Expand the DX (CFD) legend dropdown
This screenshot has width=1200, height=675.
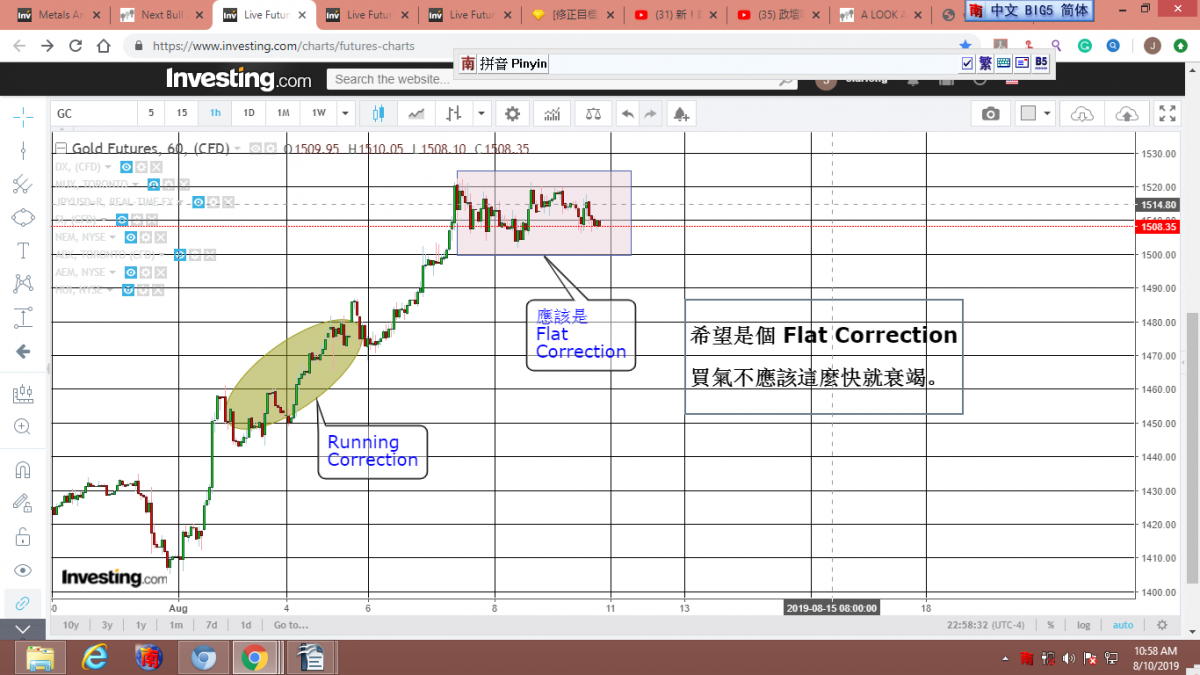click(109, 167)
